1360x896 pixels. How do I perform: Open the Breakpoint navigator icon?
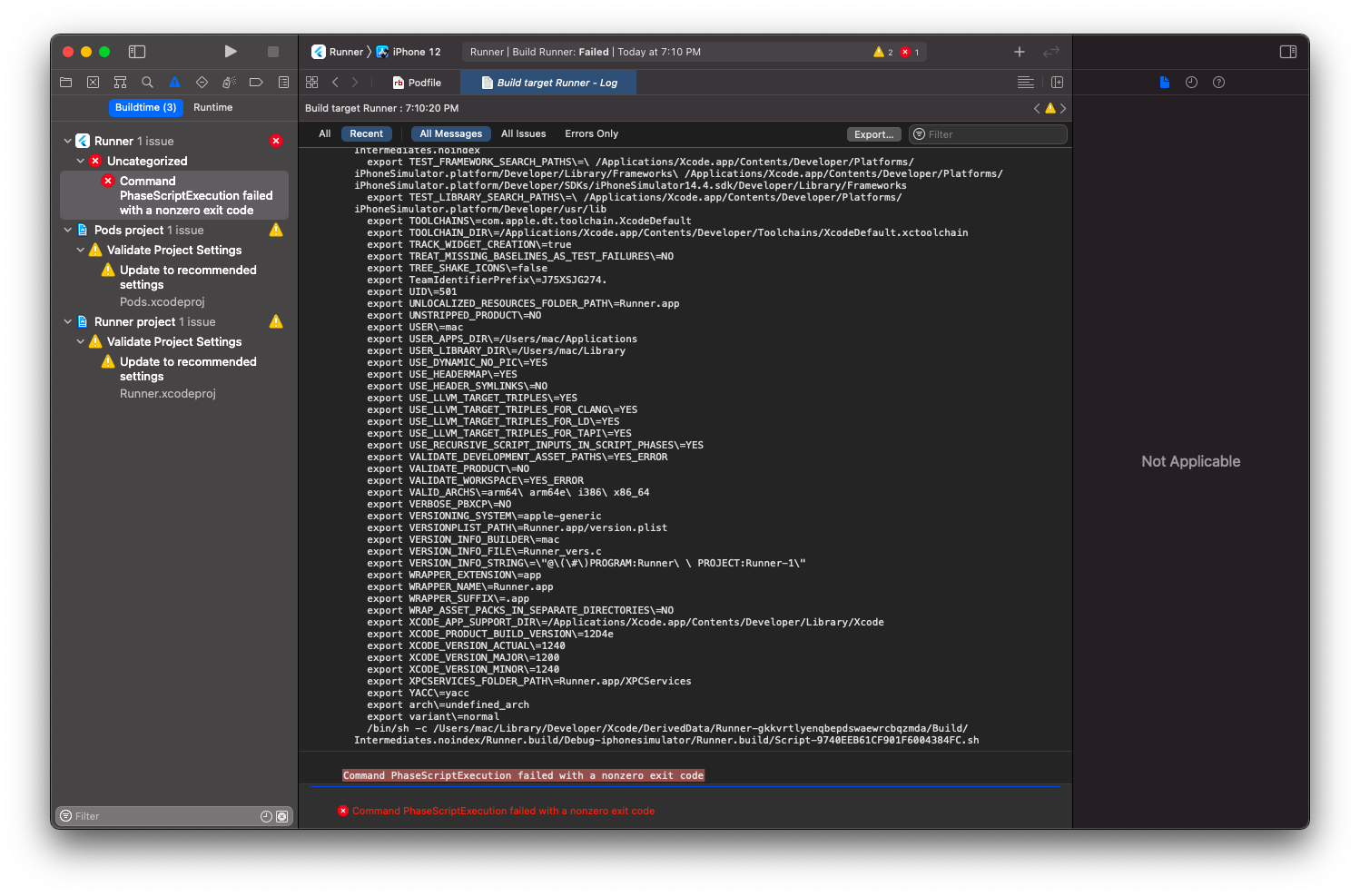[x=256, y=83]
